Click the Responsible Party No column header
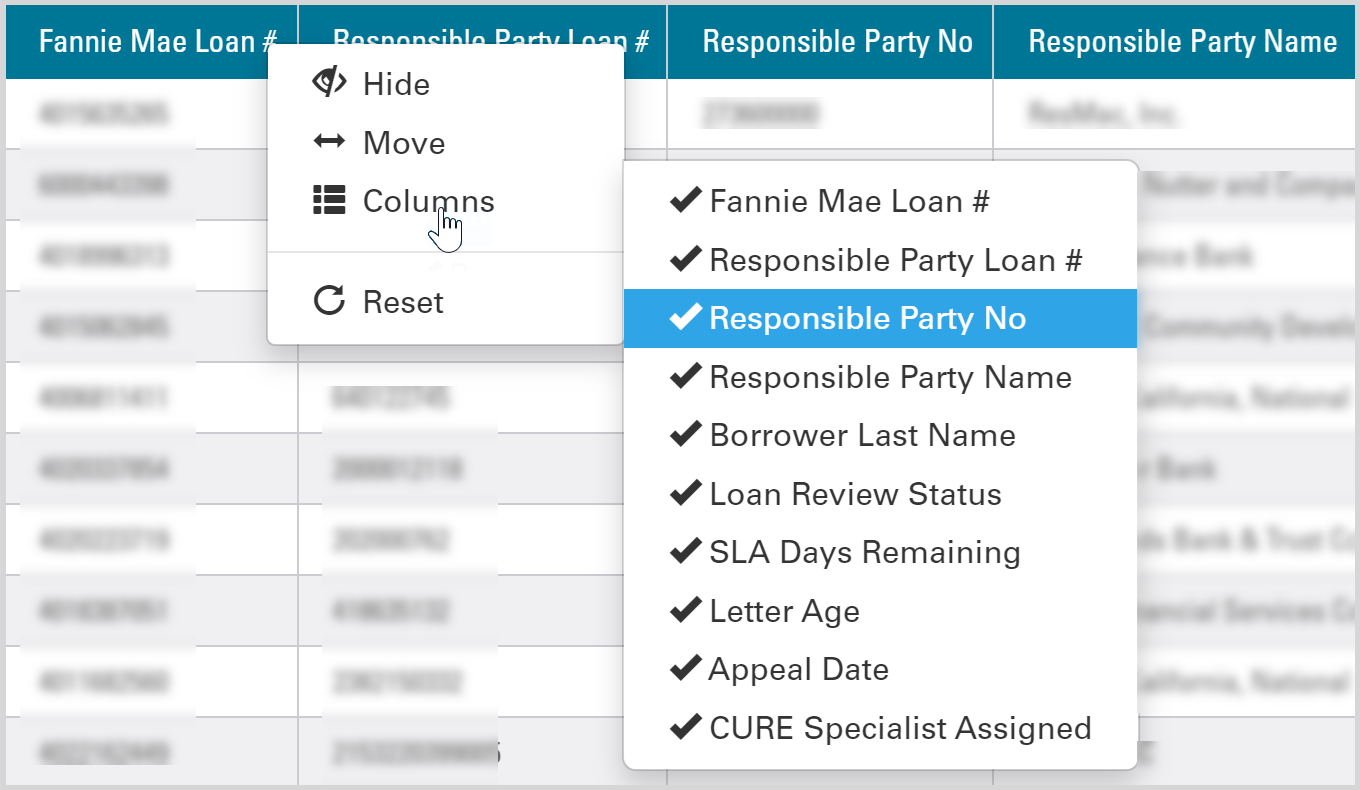Screen dimensions: 1360x790 coord(837,41)
